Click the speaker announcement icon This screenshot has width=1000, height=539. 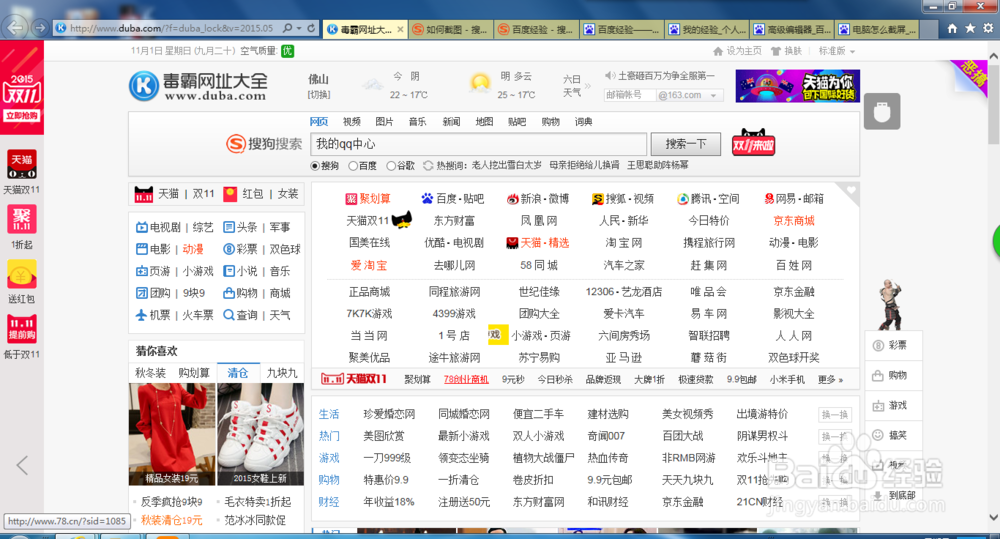(x=610, y=76)
